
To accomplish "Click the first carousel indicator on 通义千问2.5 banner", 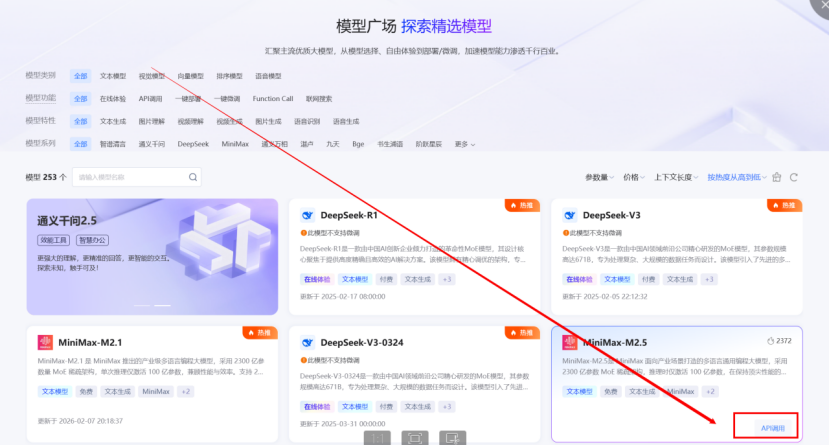I will 142,306.
